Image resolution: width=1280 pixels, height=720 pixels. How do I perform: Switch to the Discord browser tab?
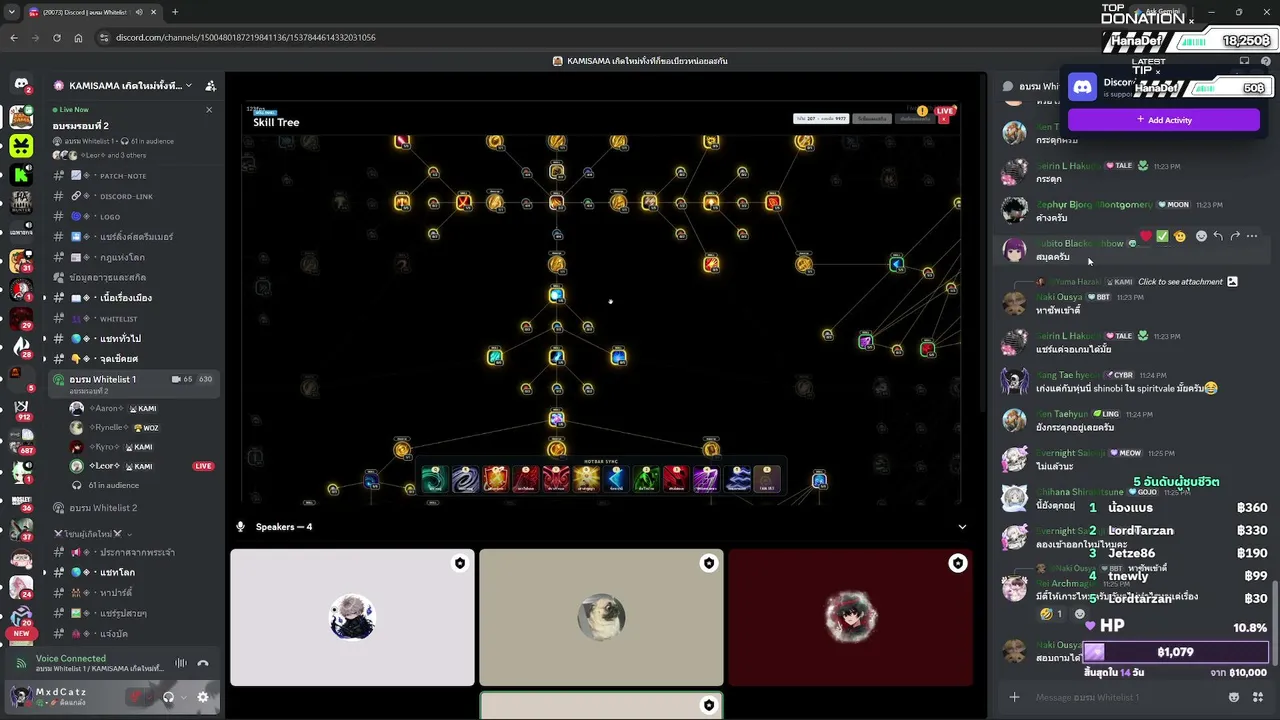click(92, 12)
